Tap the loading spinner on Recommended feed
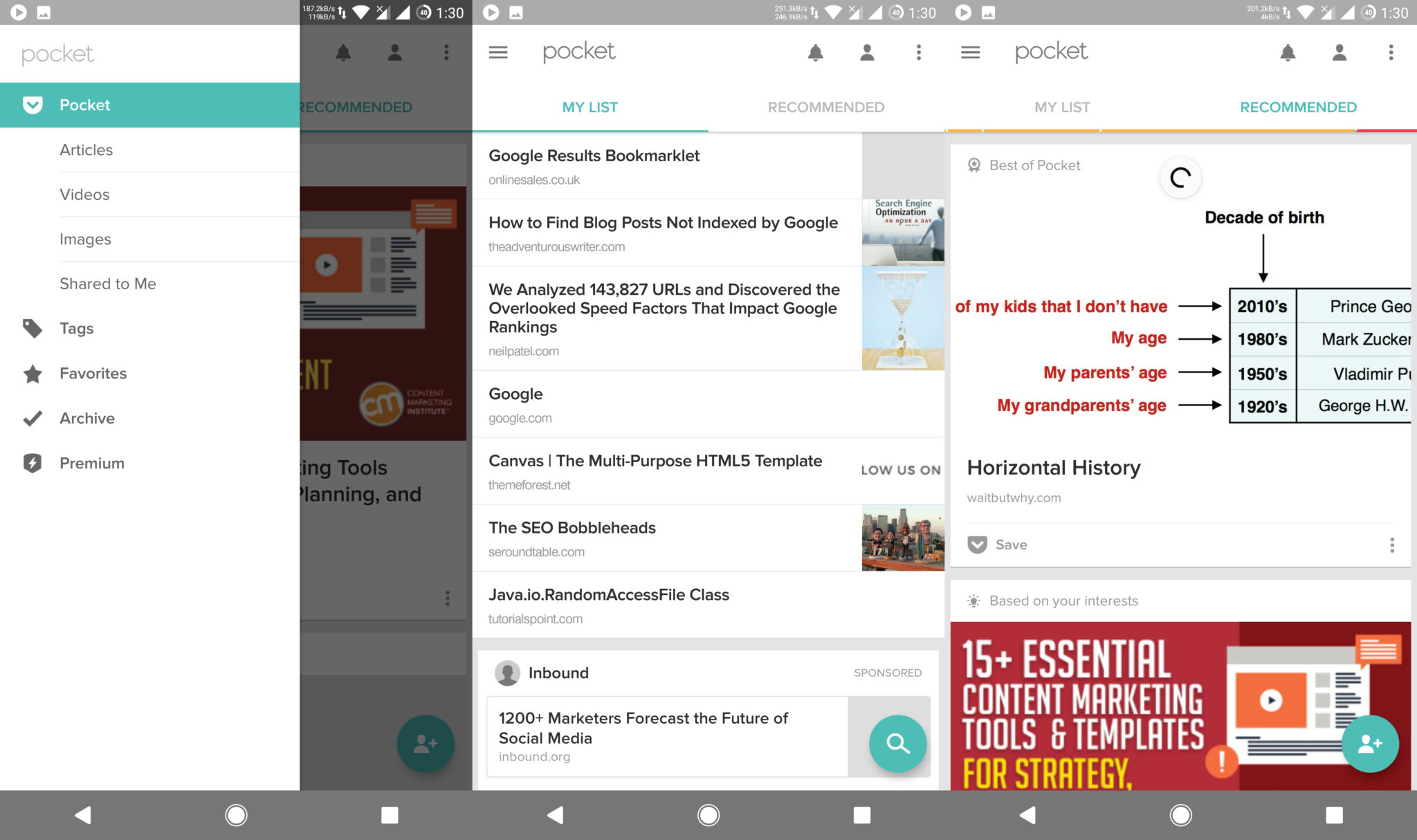 click(x=1180, y=177)
